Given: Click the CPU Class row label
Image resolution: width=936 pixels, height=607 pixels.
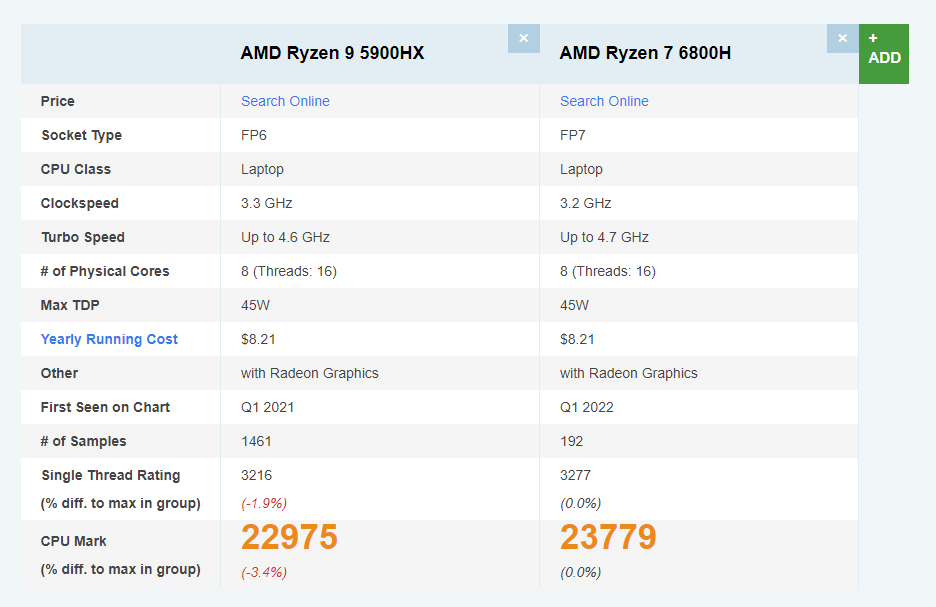Looking at the screenshot, I should pyautogui.click(x=76, y=169).
